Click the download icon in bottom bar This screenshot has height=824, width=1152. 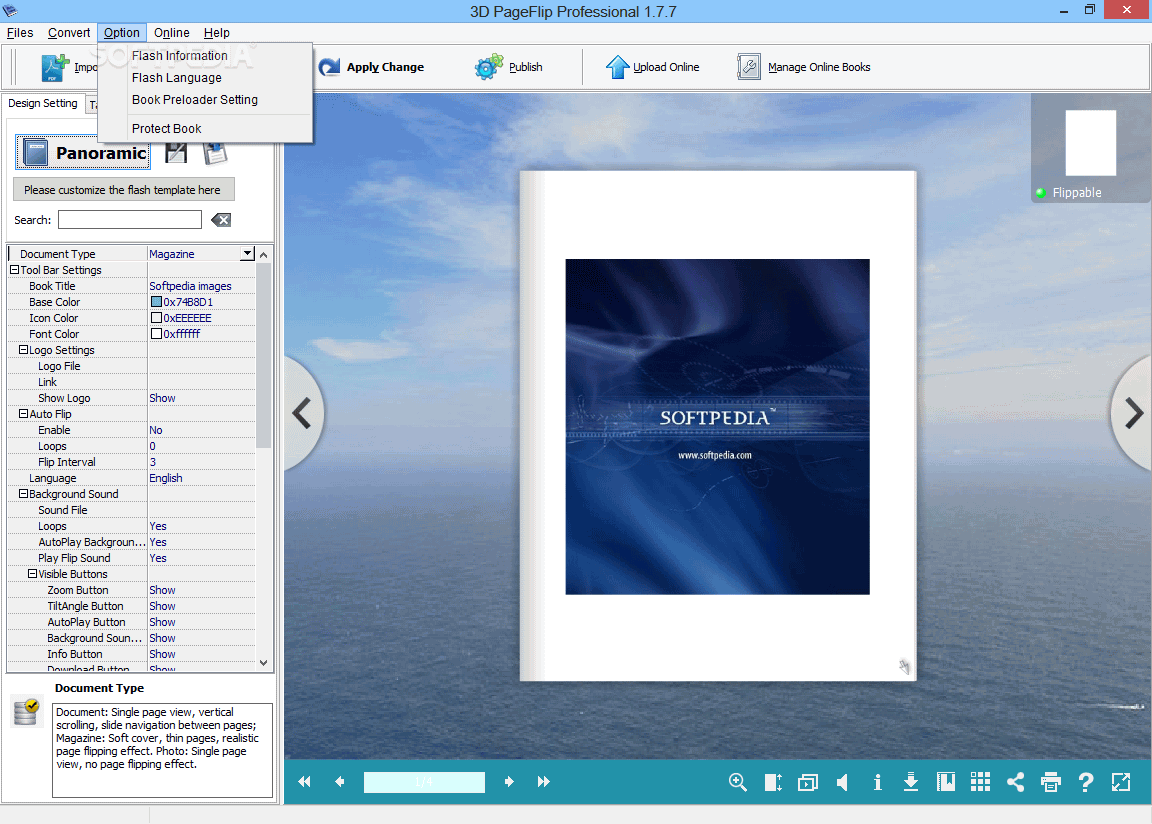coord(911,782)
